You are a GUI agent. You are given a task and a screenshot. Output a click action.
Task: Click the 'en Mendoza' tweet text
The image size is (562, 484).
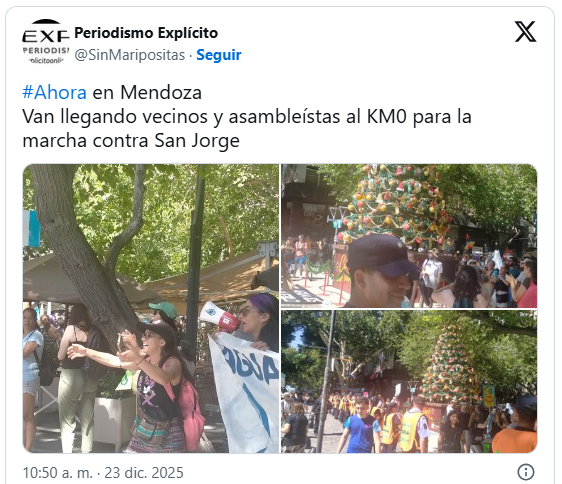click(x=147, y=92)
